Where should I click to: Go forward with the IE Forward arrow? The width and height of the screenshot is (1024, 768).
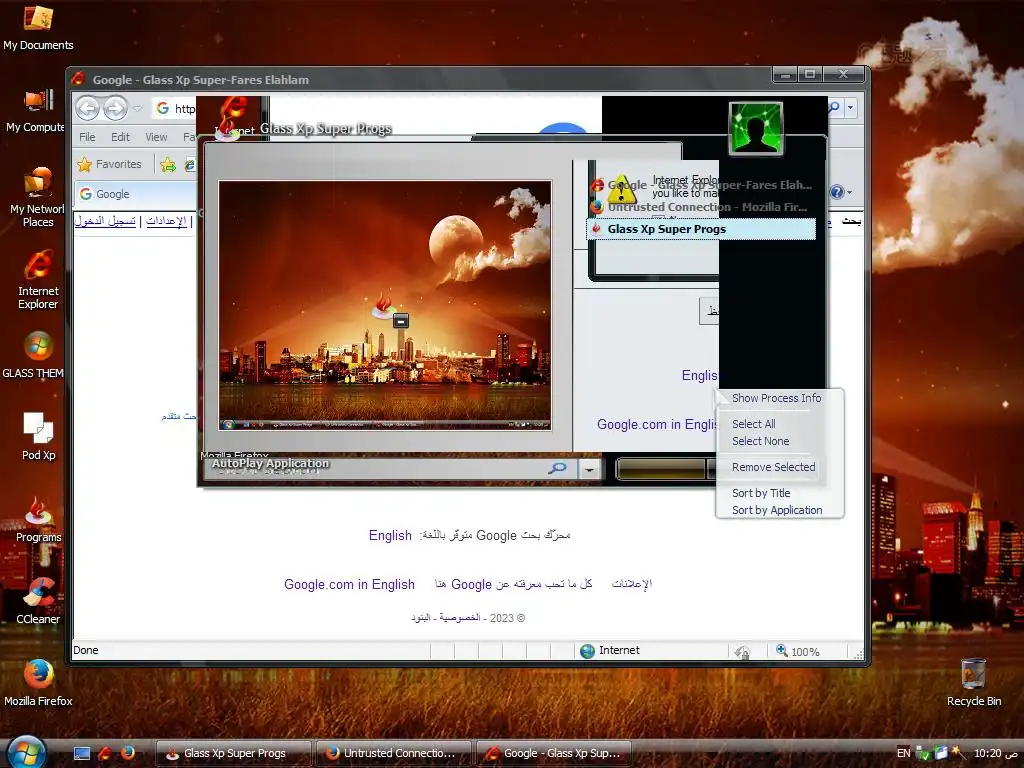116,108
